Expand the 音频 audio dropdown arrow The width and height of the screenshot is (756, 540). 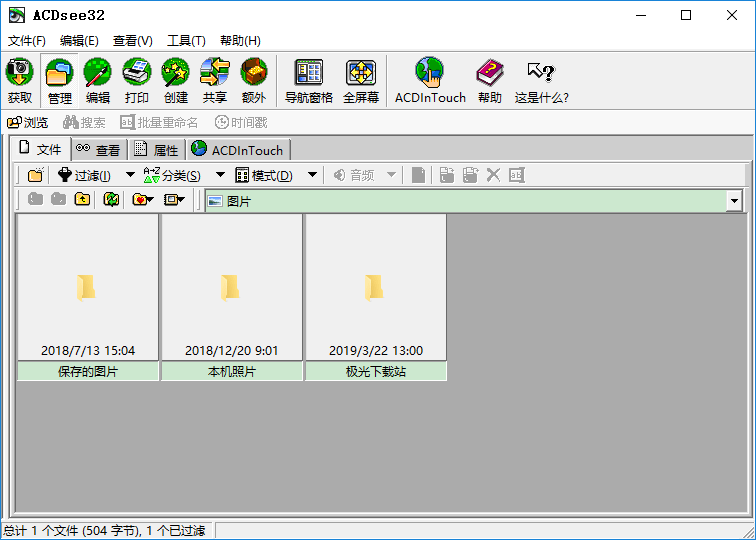[392, 175]
